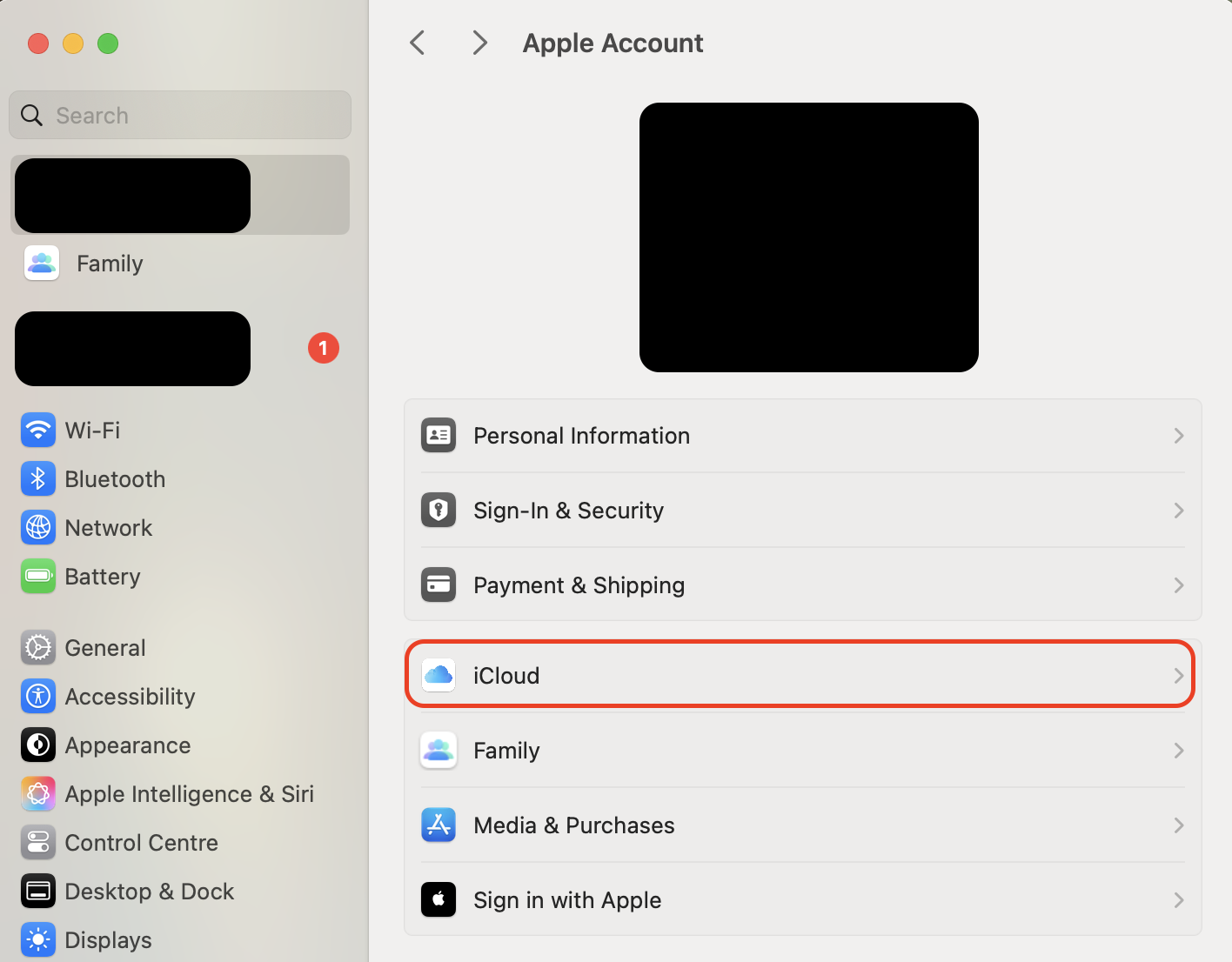Click the Apple Intelligence & Siri icon
The height and width of the screenshot is (962, 1232).
[x=38, y=793]
